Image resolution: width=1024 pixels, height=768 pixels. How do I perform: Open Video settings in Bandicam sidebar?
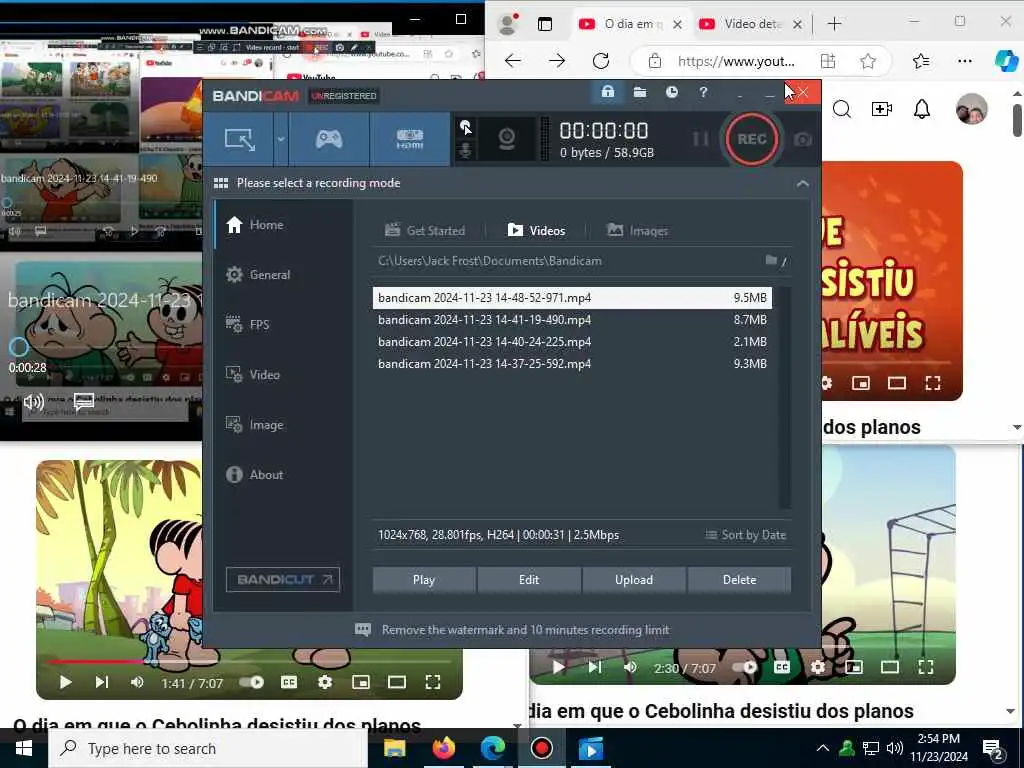[283, 375]
